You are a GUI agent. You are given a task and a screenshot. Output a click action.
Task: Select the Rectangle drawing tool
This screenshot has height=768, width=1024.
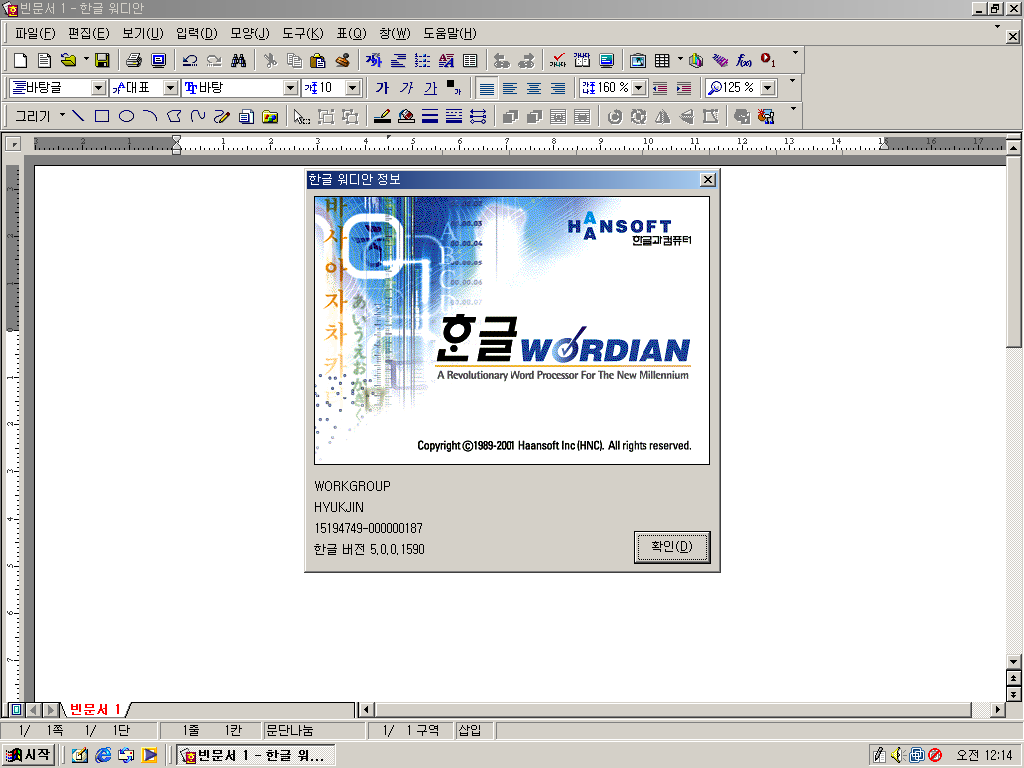tap(102, 116)
